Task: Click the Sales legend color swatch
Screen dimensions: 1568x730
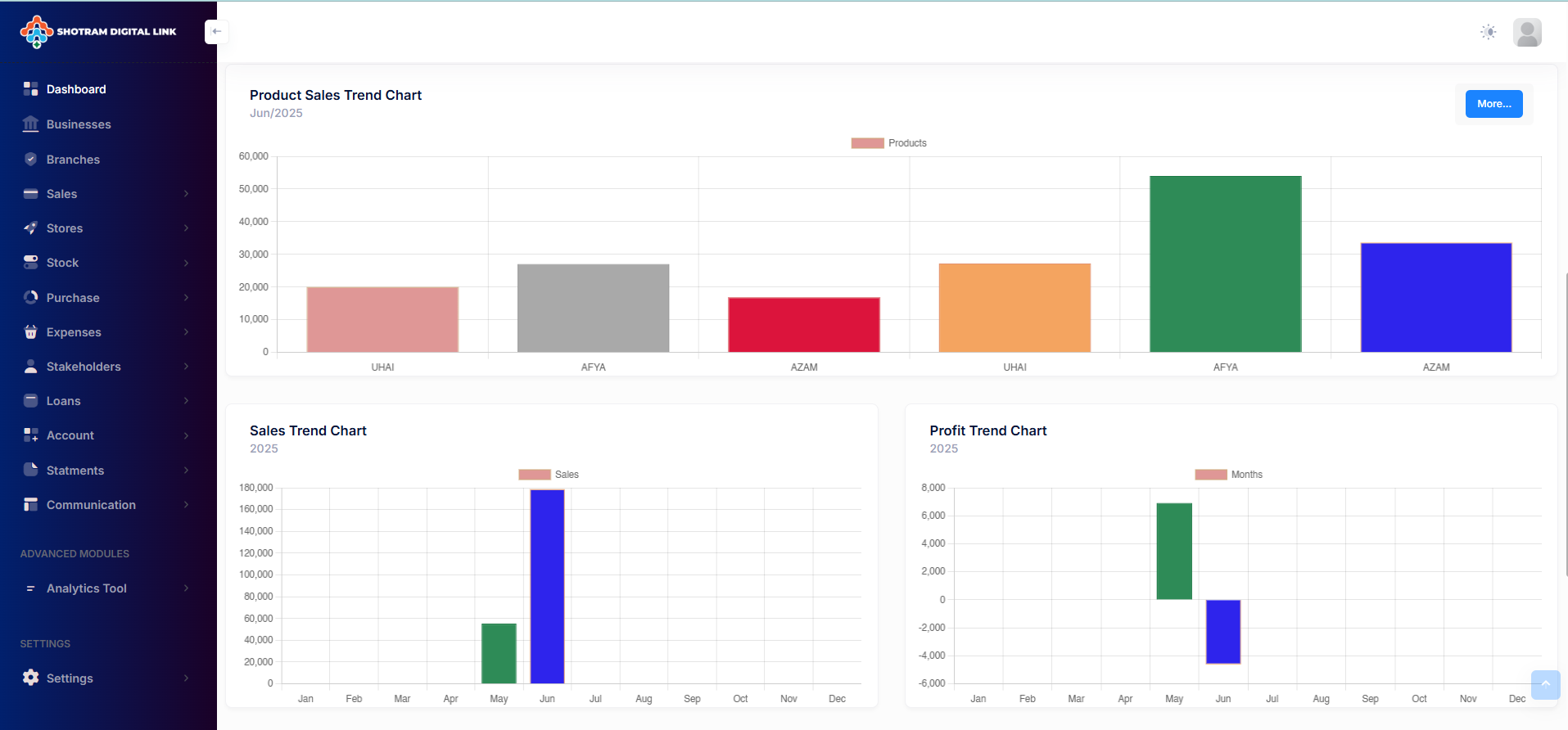Action: click(x=535, y=475)
